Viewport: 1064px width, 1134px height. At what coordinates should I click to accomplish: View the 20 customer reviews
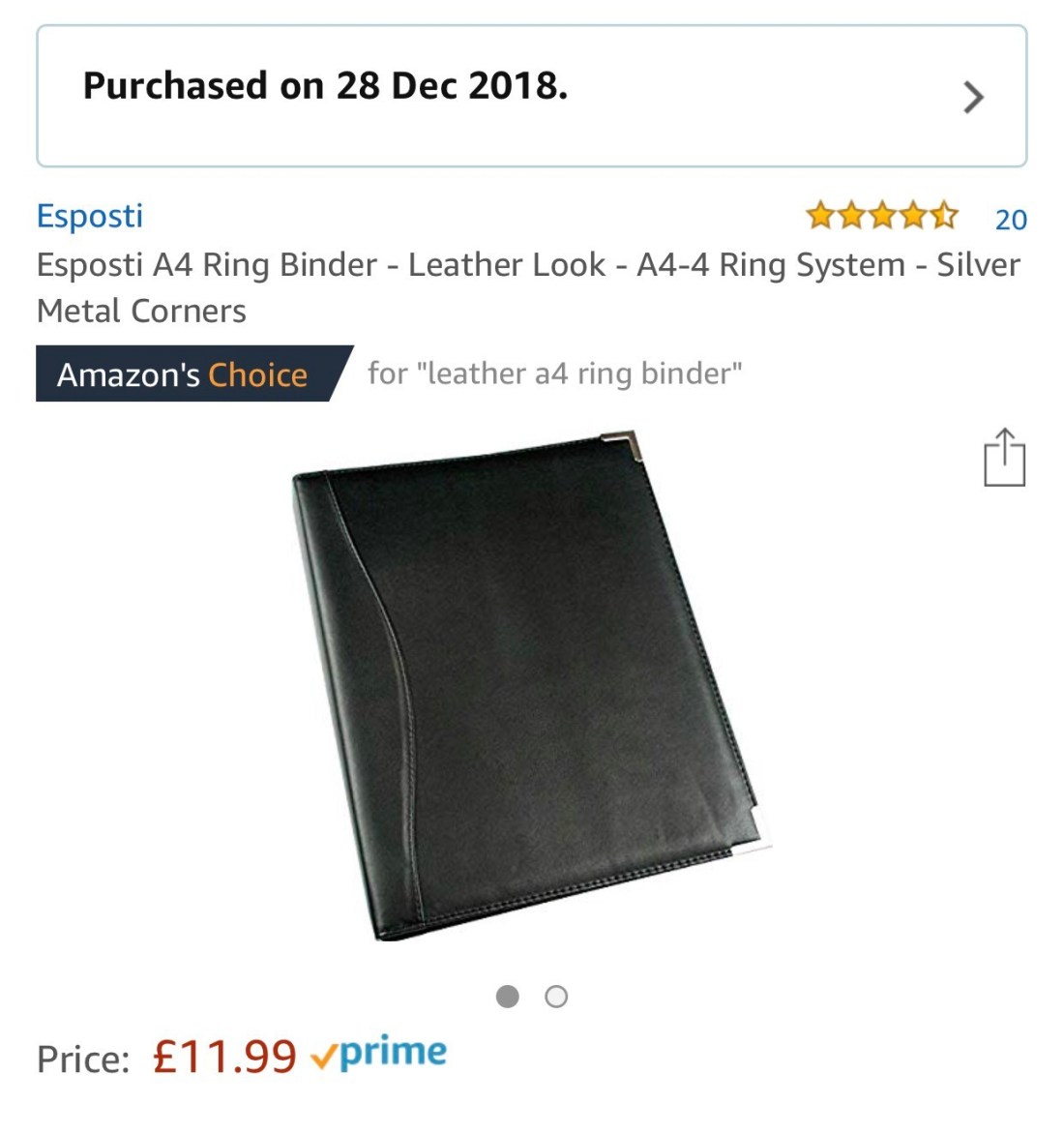point(1011,219)
